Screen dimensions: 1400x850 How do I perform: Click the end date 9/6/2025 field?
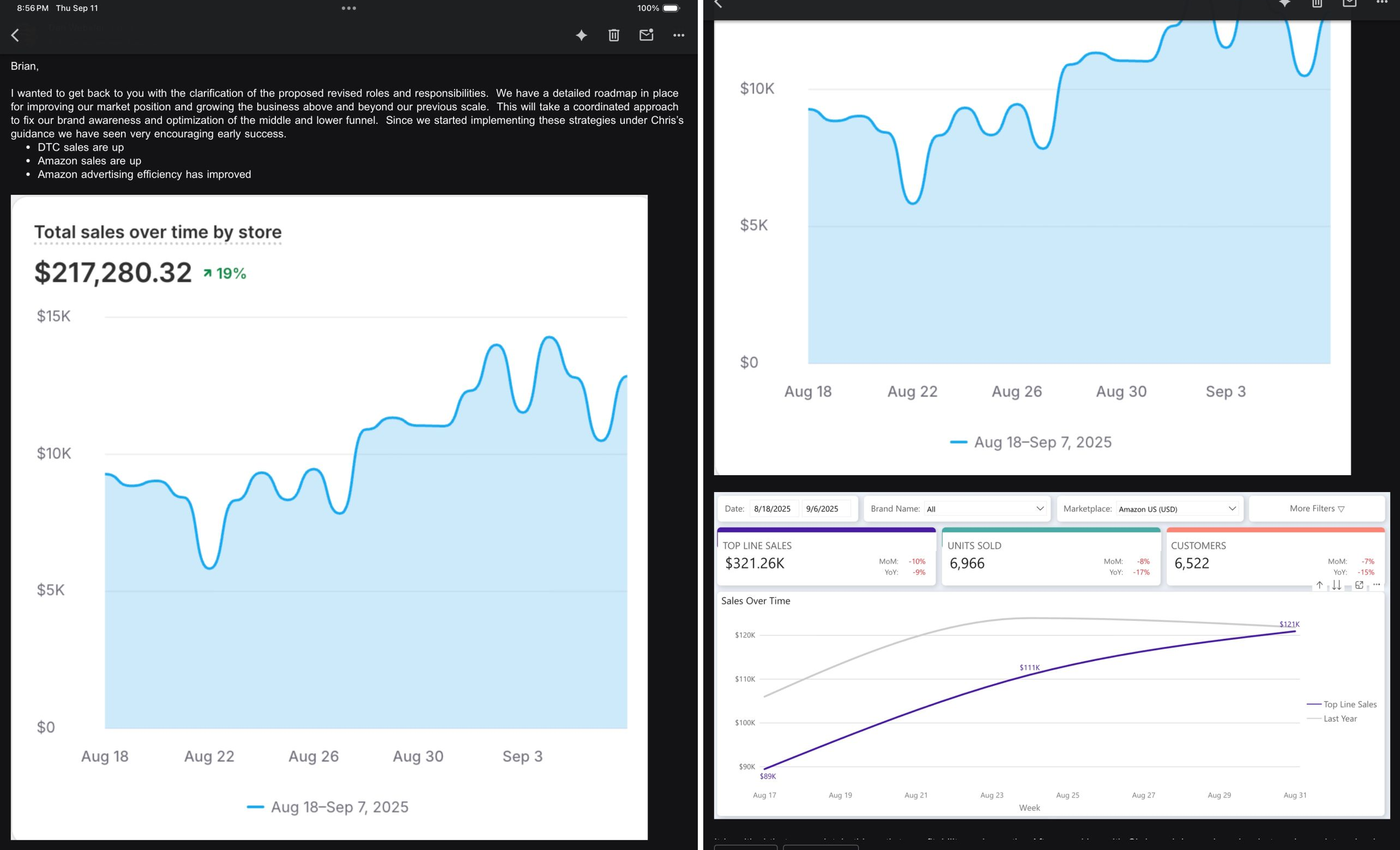[x=823, y=509]
